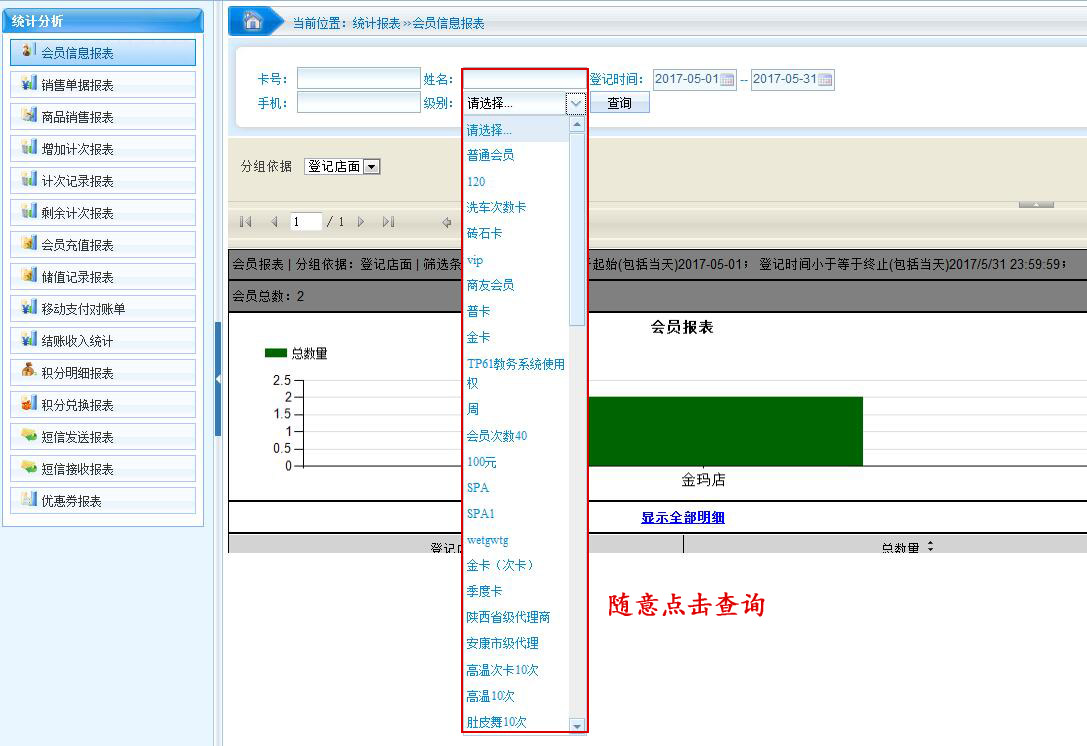
Task: Collapse the parameter panel with toggle handle
Action: coord(1035,204)
